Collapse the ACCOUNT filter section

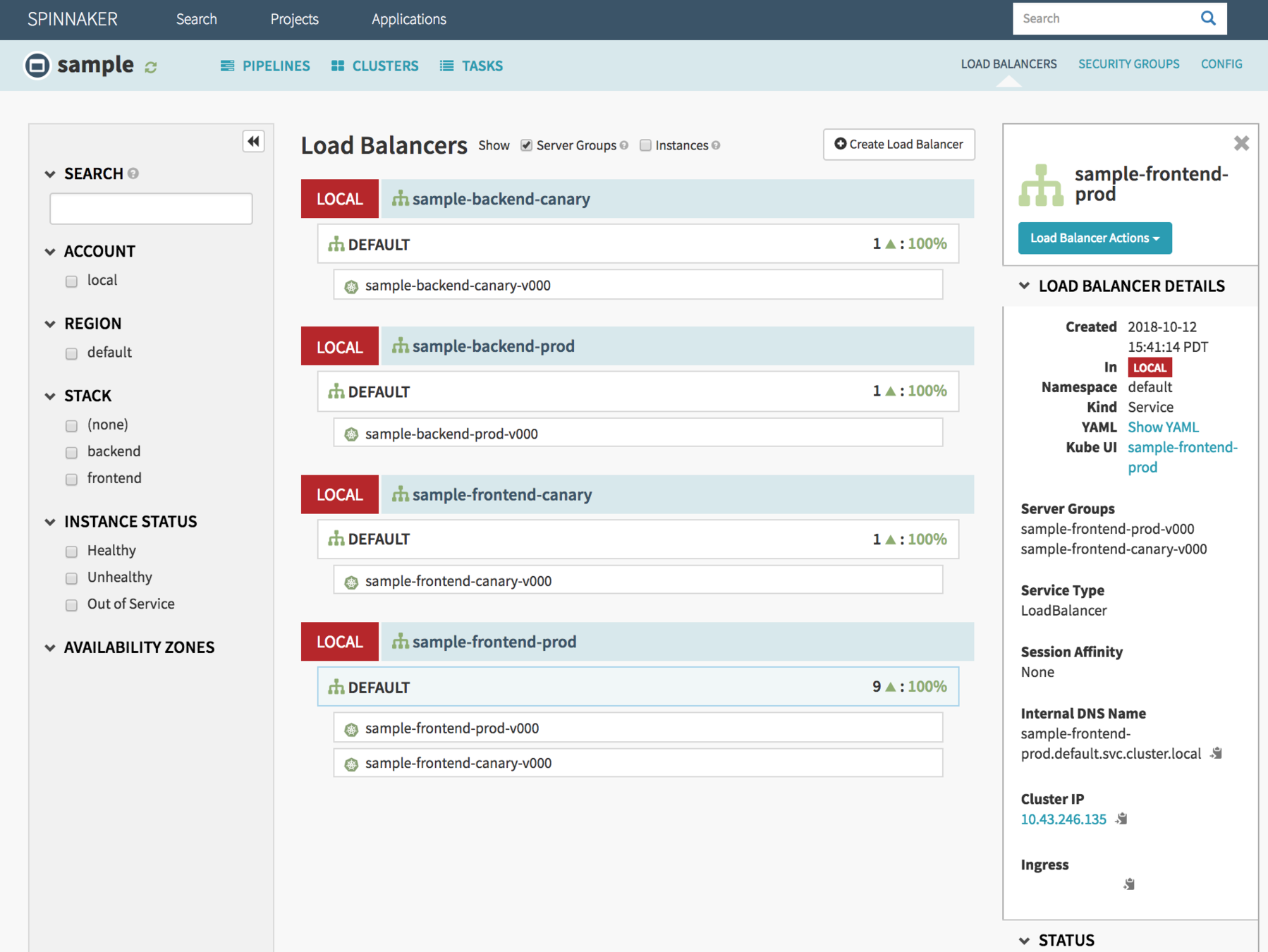pos(50,252)
